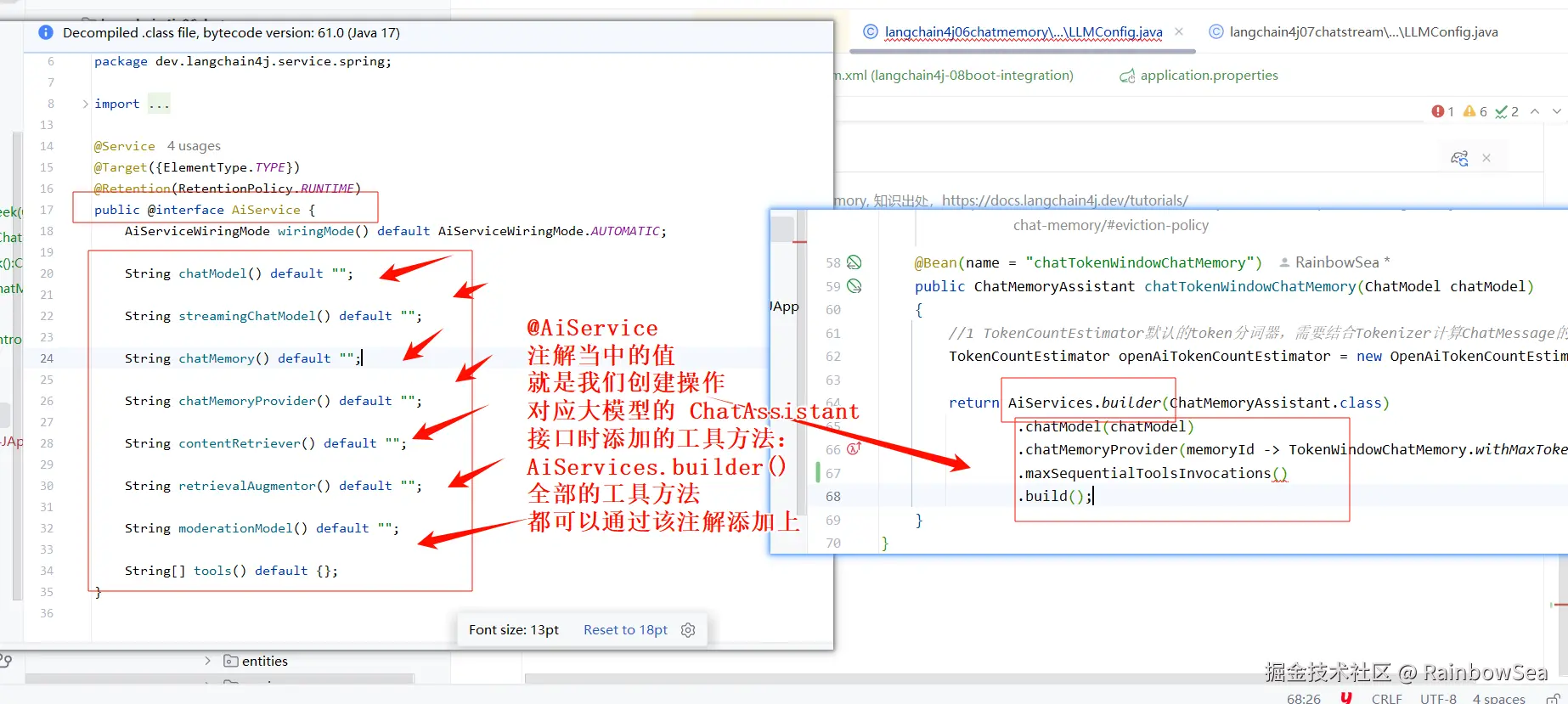Click chatModel() method on line 20
1568x704 pixels.
click(220, 273)
